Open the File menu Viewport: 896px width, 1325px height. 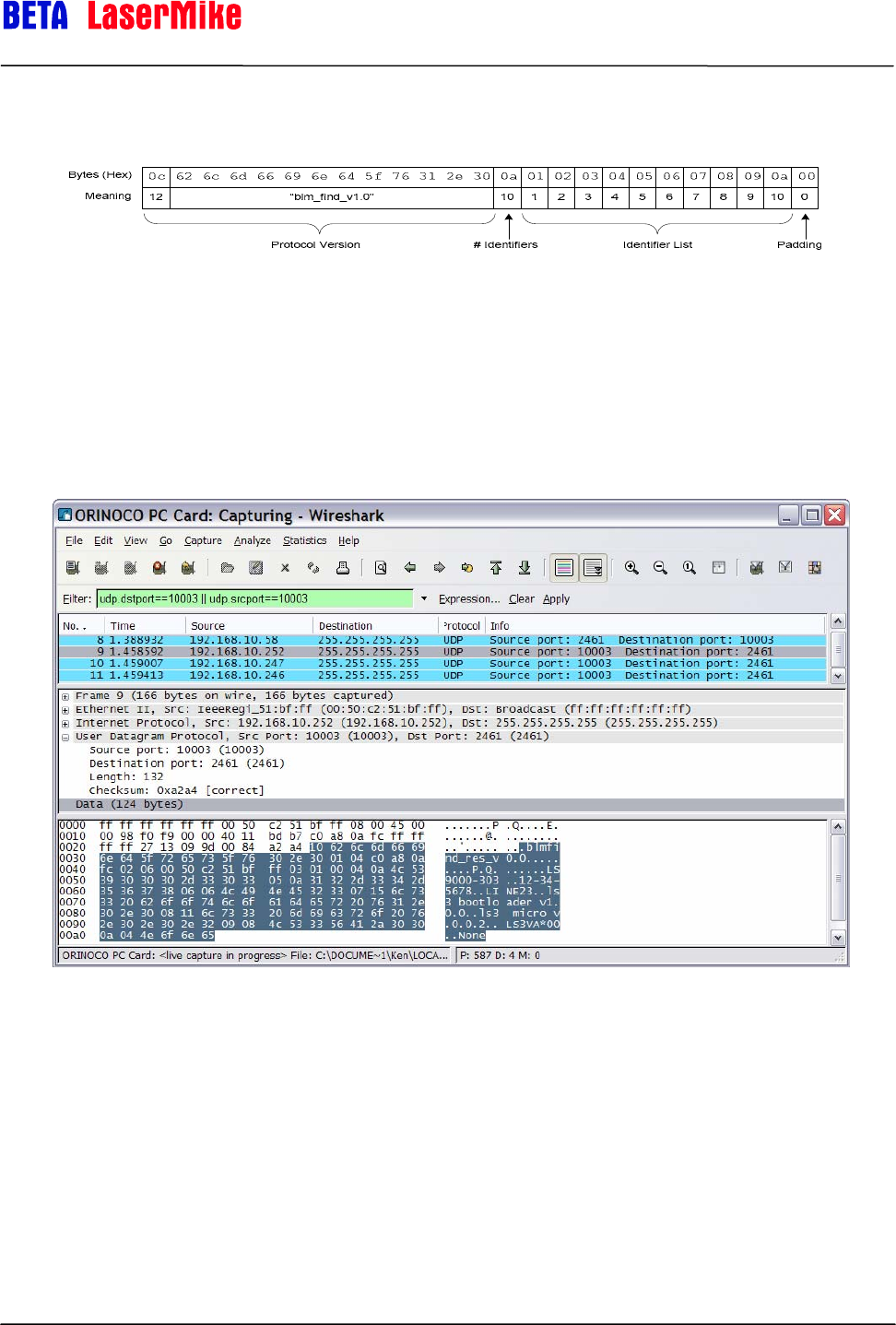tap(75, 541)
